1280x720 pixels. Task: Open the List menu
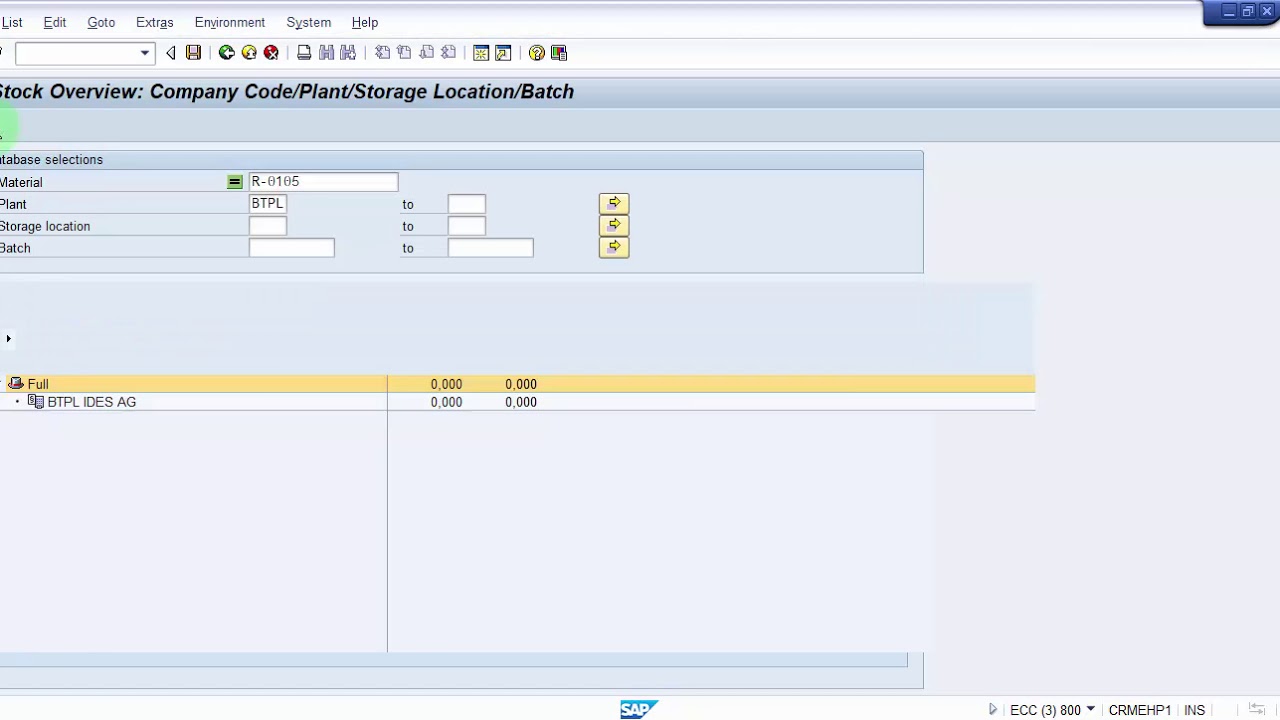[x=12, y=22]
